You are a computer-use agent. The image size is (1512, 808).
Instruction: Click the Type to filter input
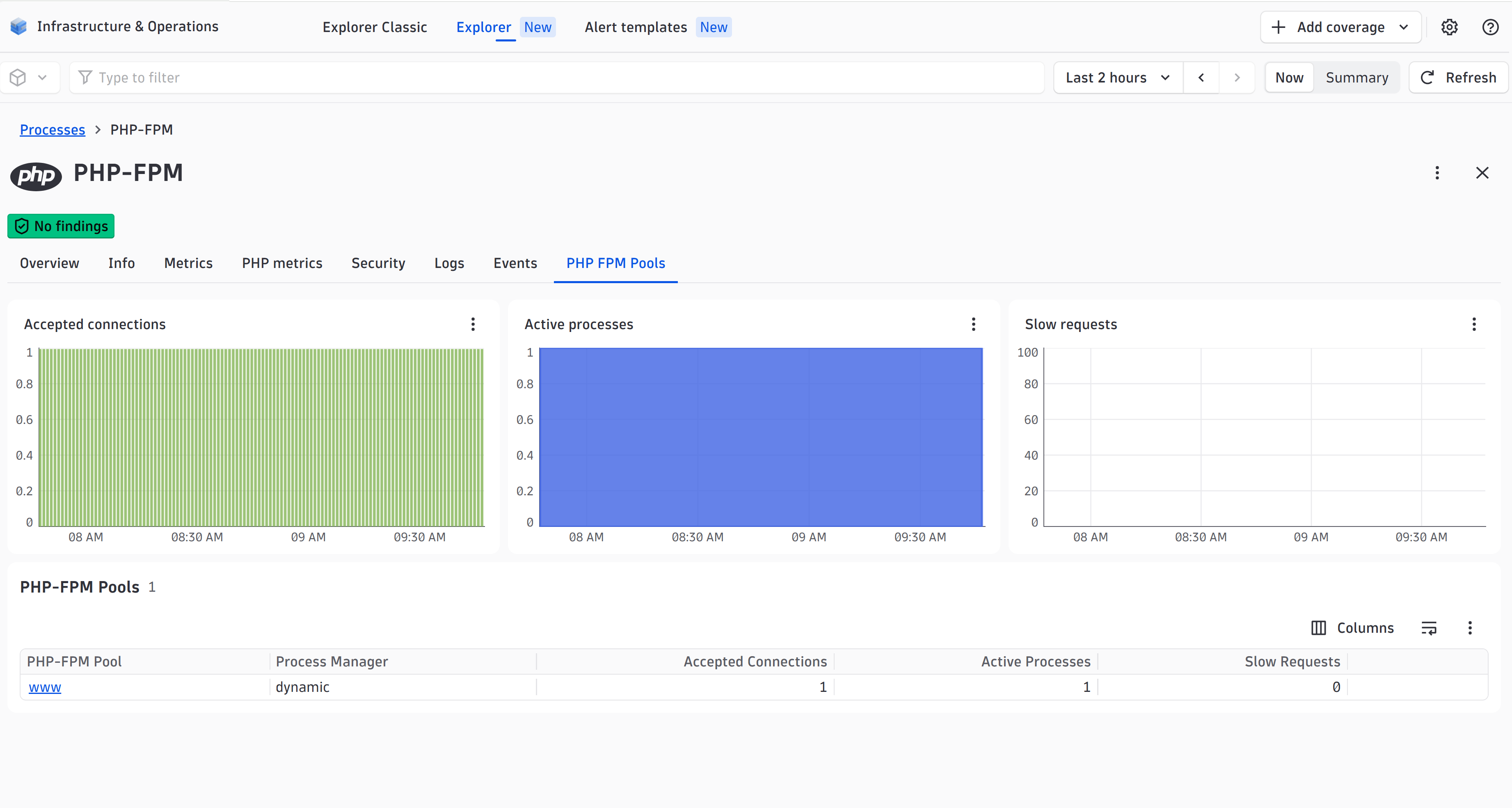pyautogui.click(x=556, y=78)
